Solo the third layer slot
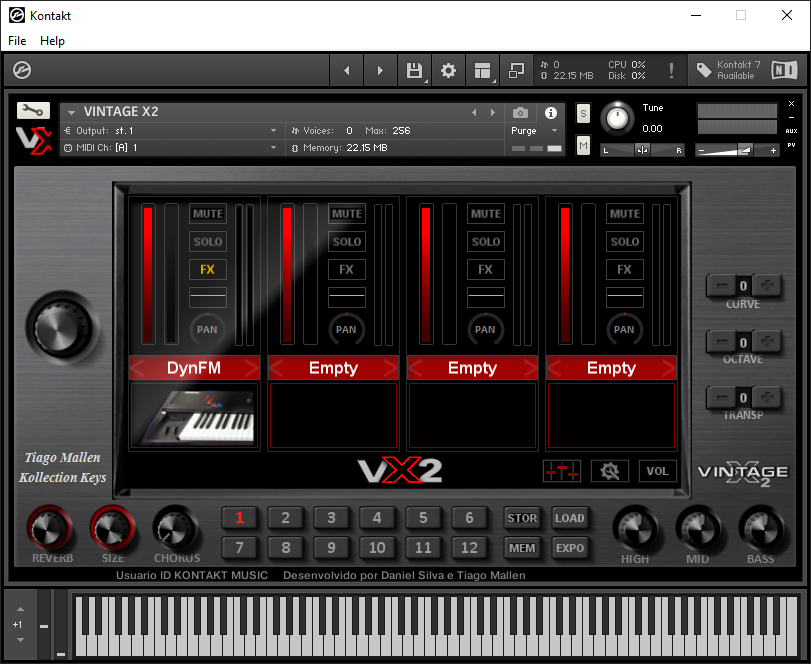Image resolution: width=811 pixels, height=664 pixels. 486,242
